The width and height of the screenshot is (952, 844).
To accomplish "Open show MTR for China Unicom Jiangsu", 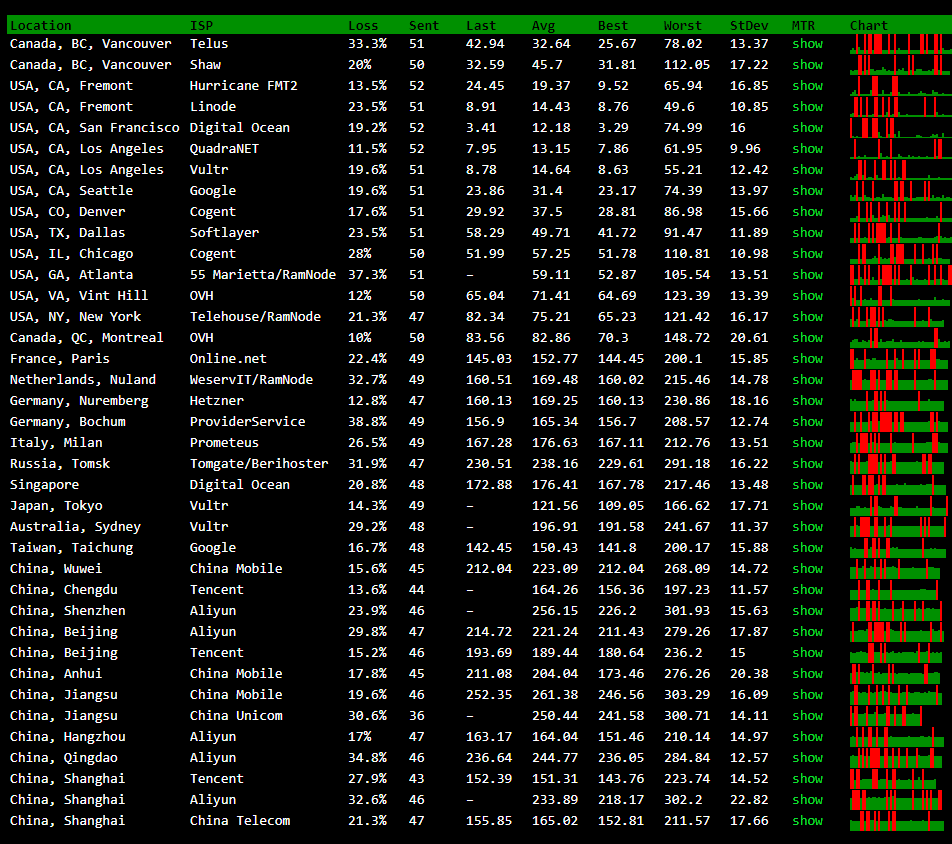I will pos(807,716).
